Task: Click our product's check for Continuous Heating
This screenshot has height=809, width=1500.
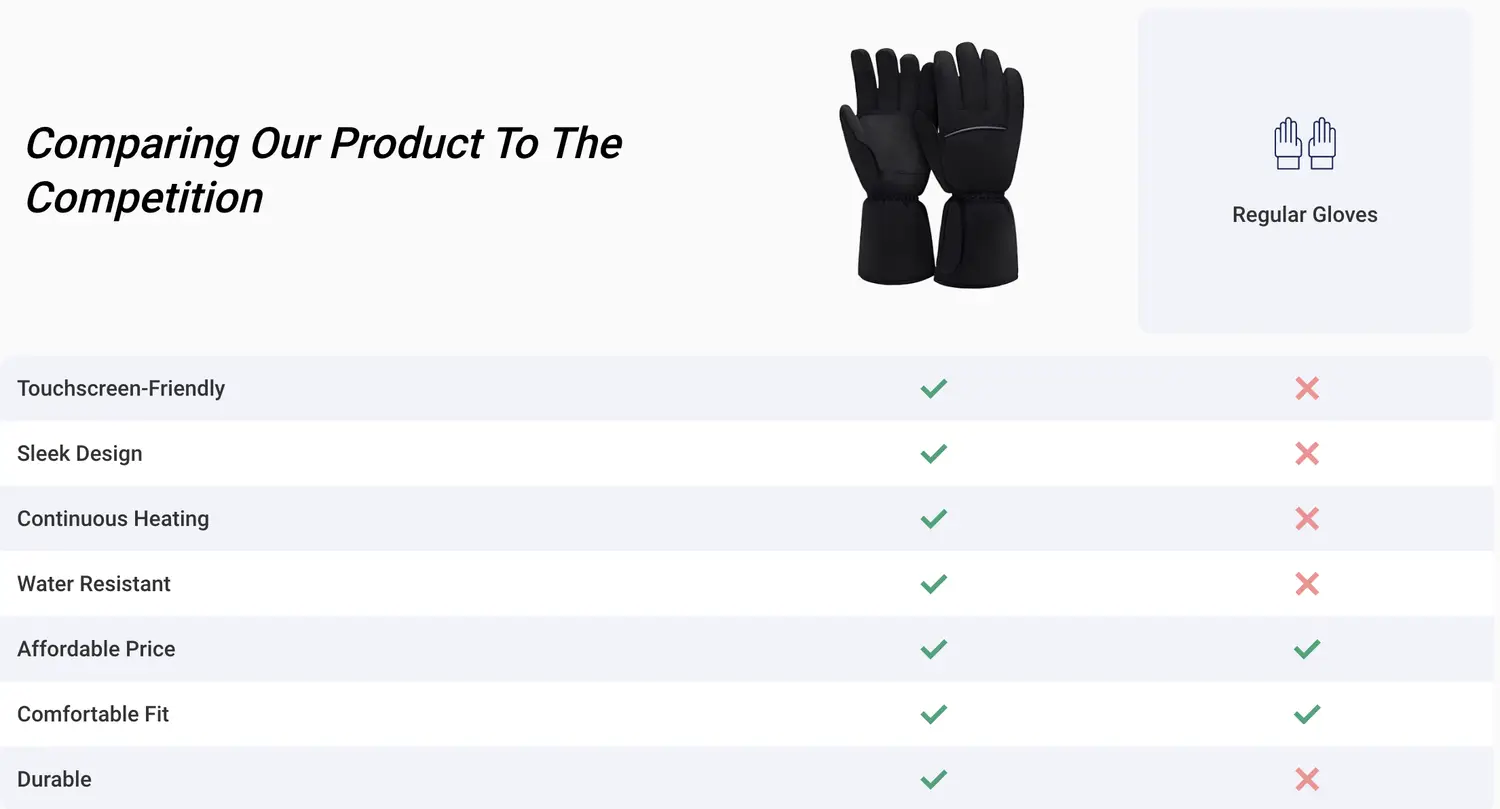Action: pos(933,518)
